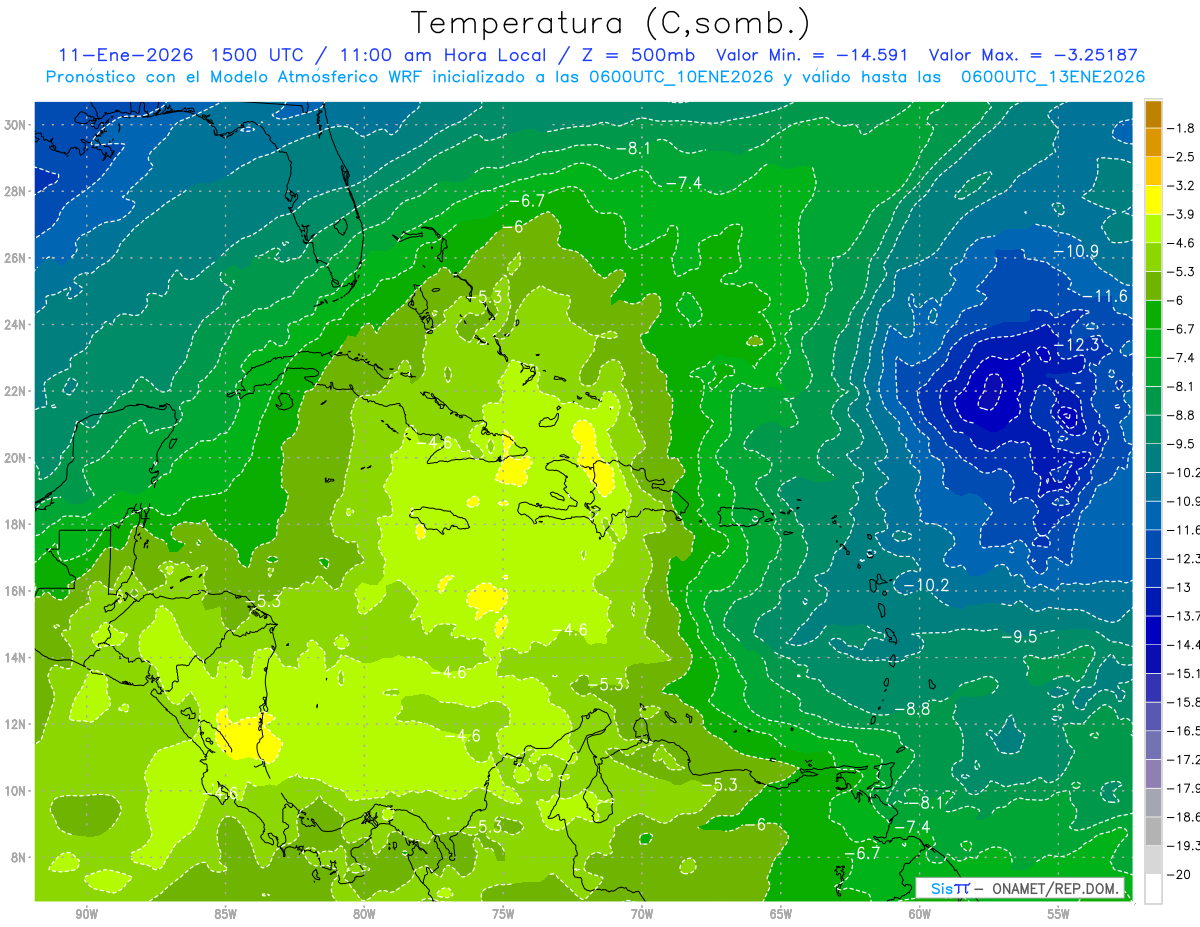This screenshot has height=927, width=1200.
Task: Pick the gray legend swatch between -18.6 and -19.3
Action: tap(1153, 831)
